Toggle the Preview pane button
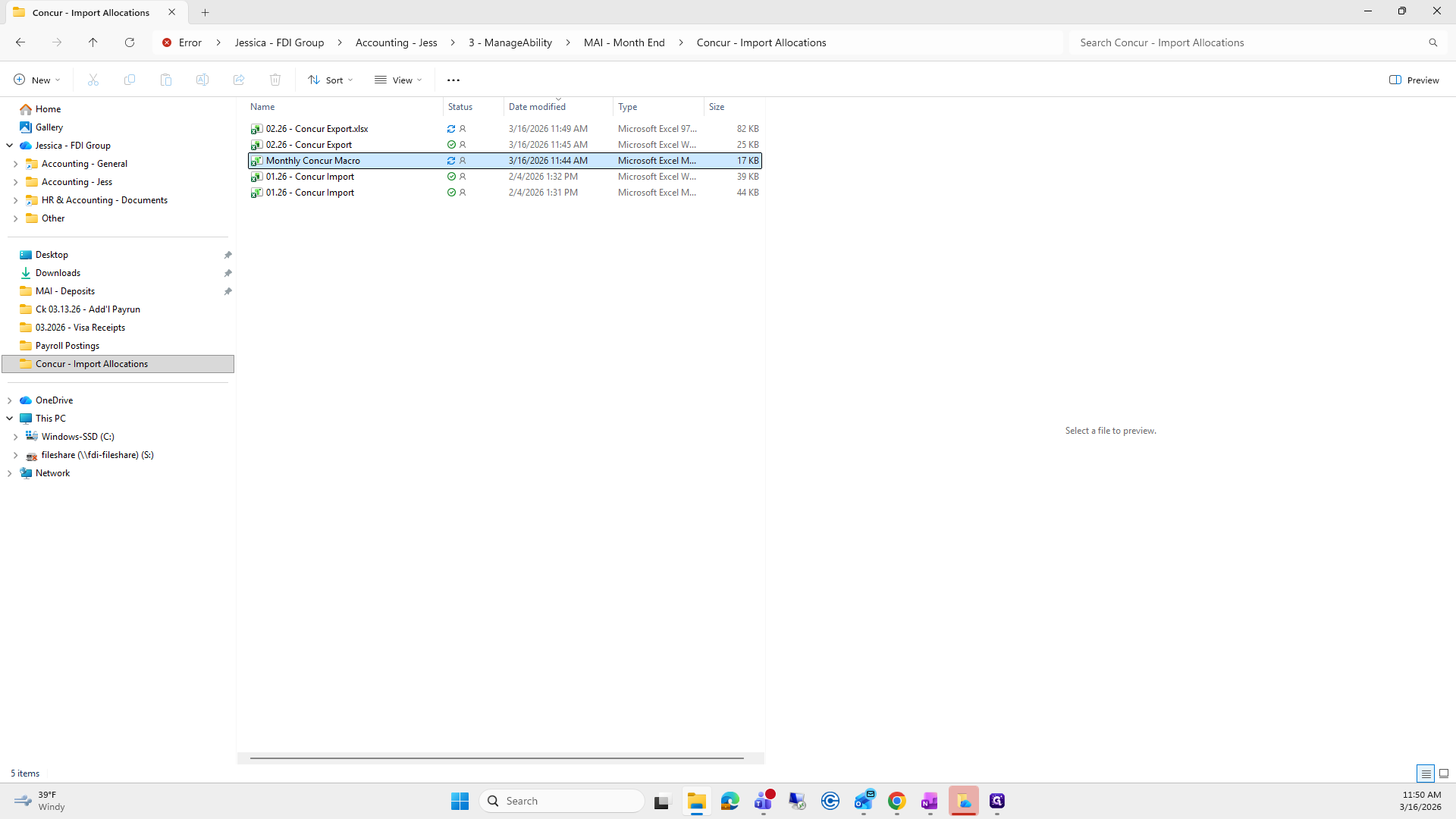1456x819 pixels. pos(1414,80)
